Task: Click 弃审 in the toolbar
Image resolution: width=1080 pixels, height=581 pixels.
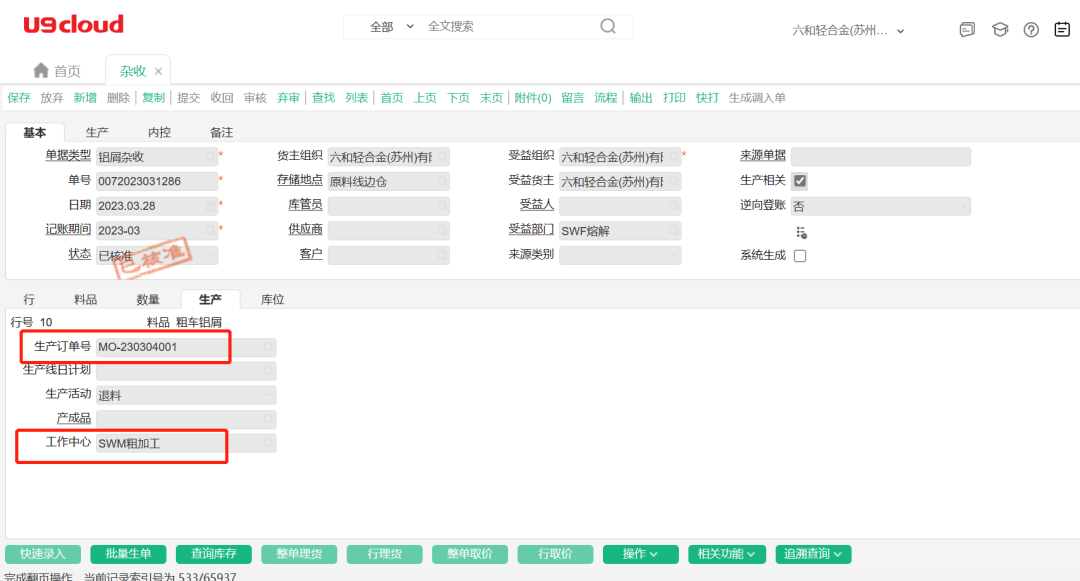Action: tap(289, 98)
